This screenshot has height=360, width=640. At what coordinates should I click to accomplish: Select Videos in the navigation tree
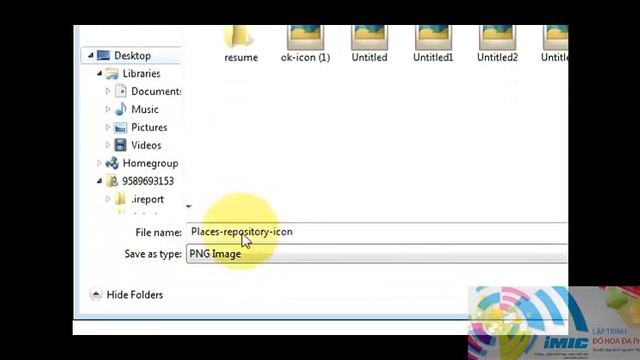pos(146,145)
